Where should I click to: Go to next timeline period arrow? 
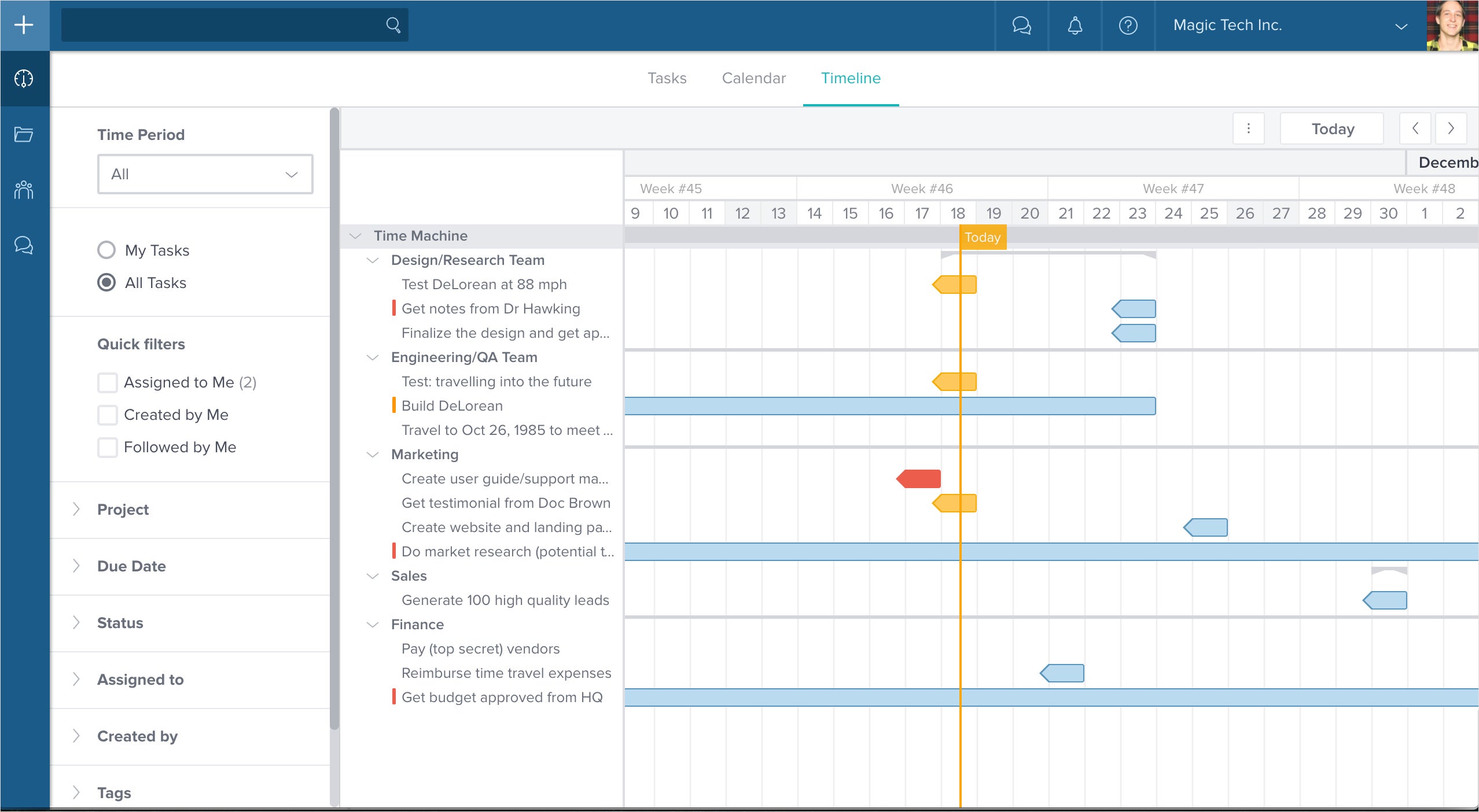[x=1450, y=128]
